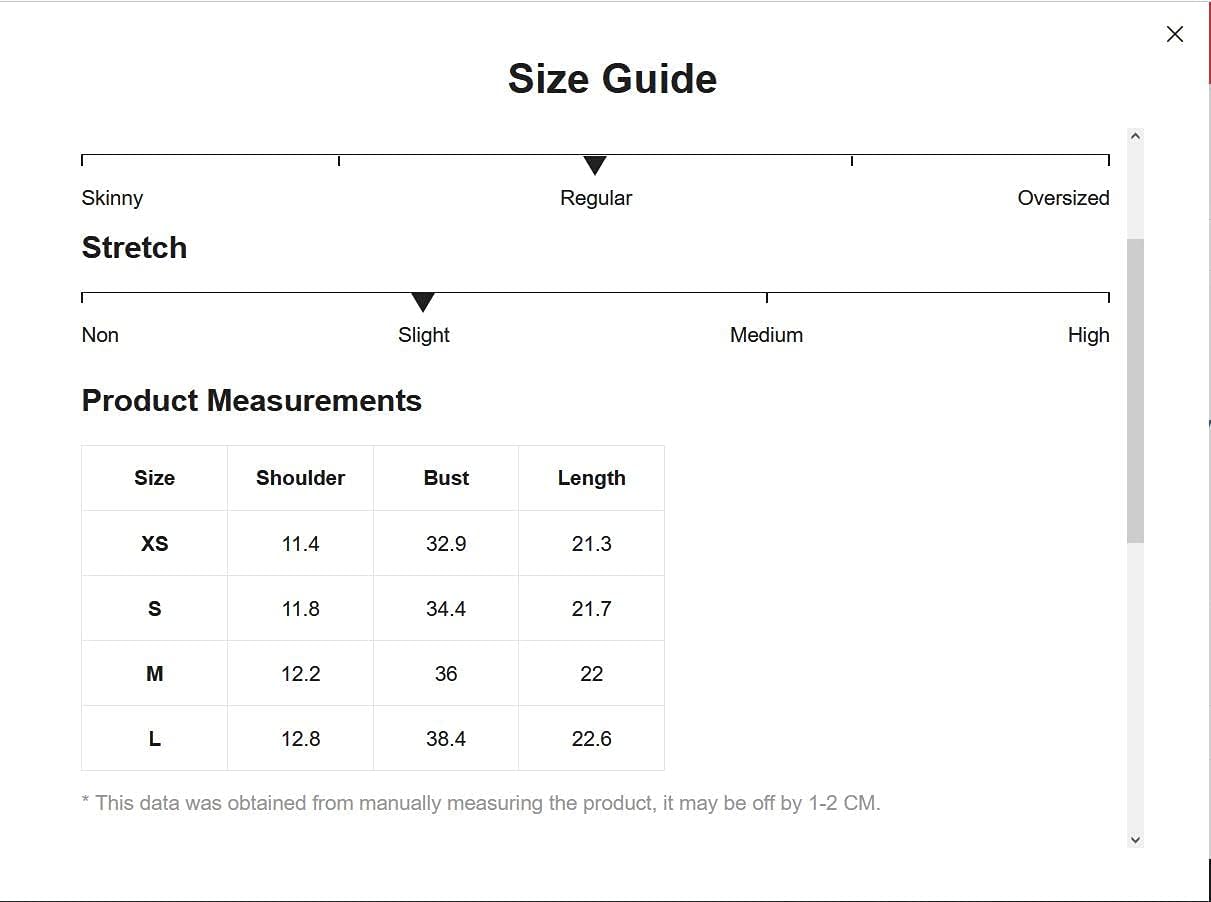This screenshot has height=902, width=1211.
Task: Select the Oversized fit label
Action: click(x=1063, y=198)
